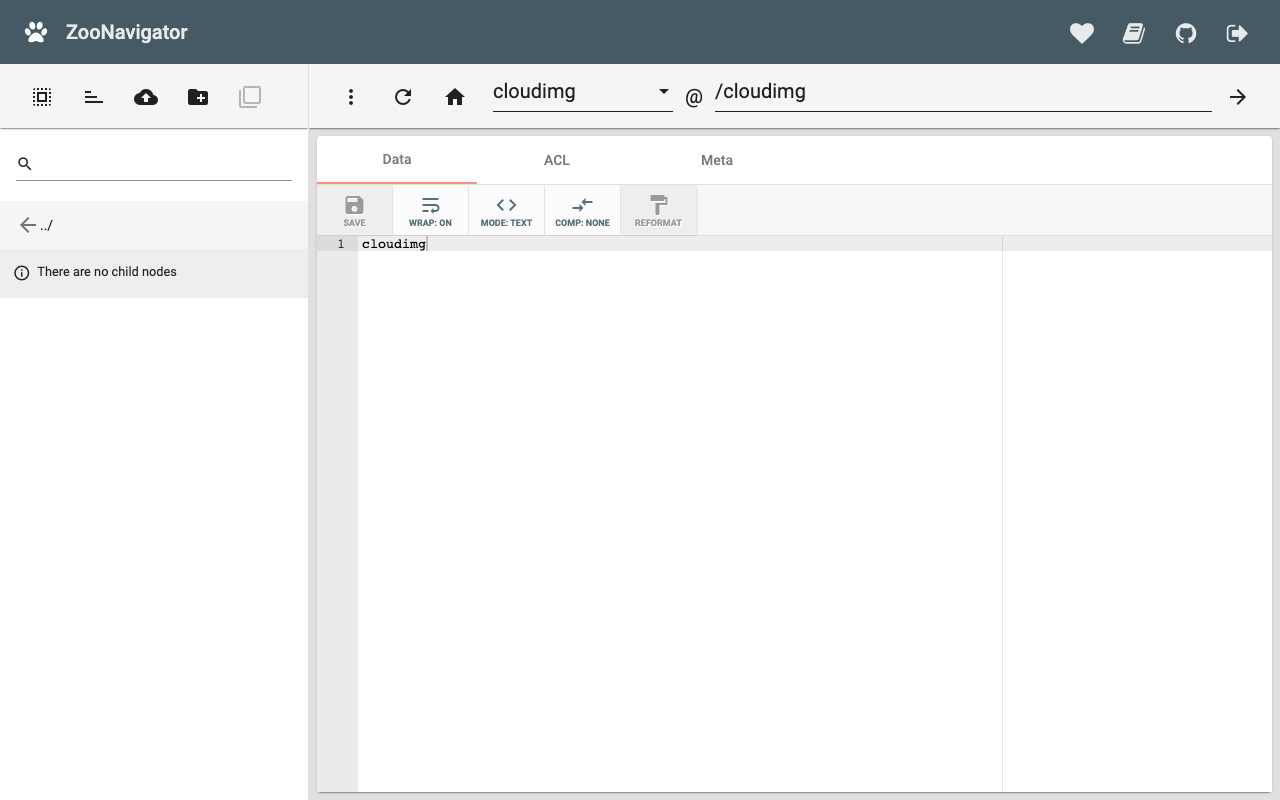The image size is (1280, 800).
Task: Click the sort nodes icon
Action: click(x=94, y=97)
